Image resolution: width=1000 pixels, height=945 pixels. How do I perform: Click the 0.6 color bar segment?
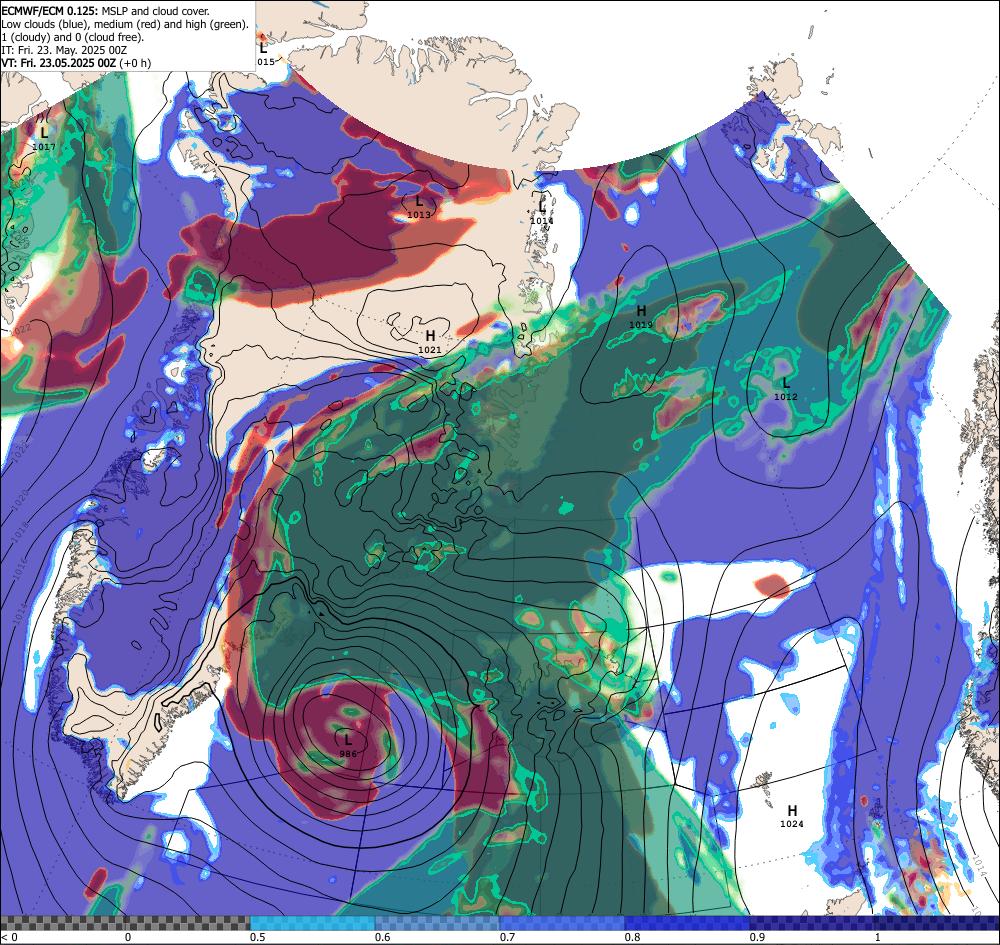(x=438, y=923)
